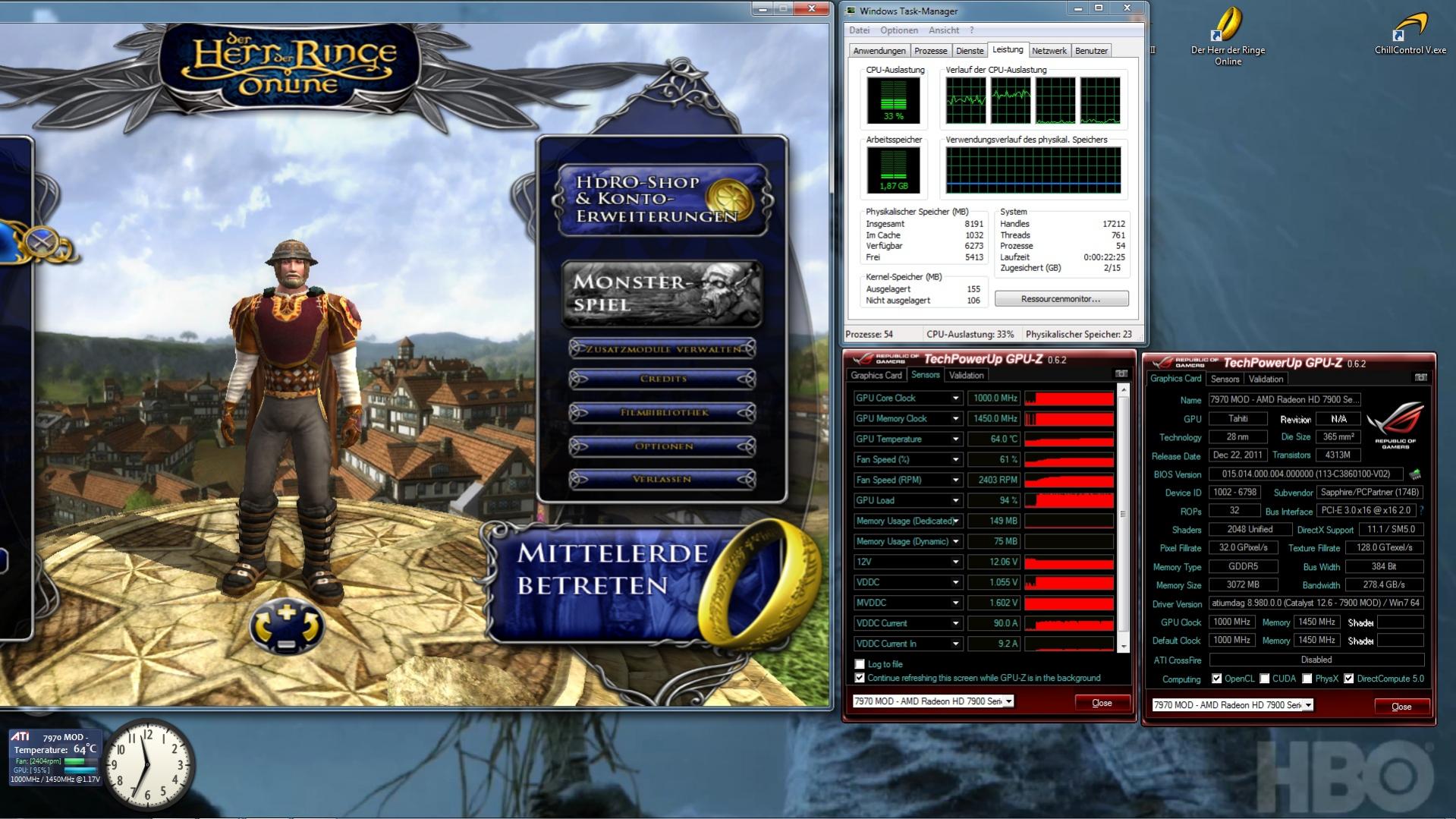Expand the Fan Speed (RPM) sensor dropdown
The width and height of the screenshot is (1456, 819).
[x=955, y=480]
